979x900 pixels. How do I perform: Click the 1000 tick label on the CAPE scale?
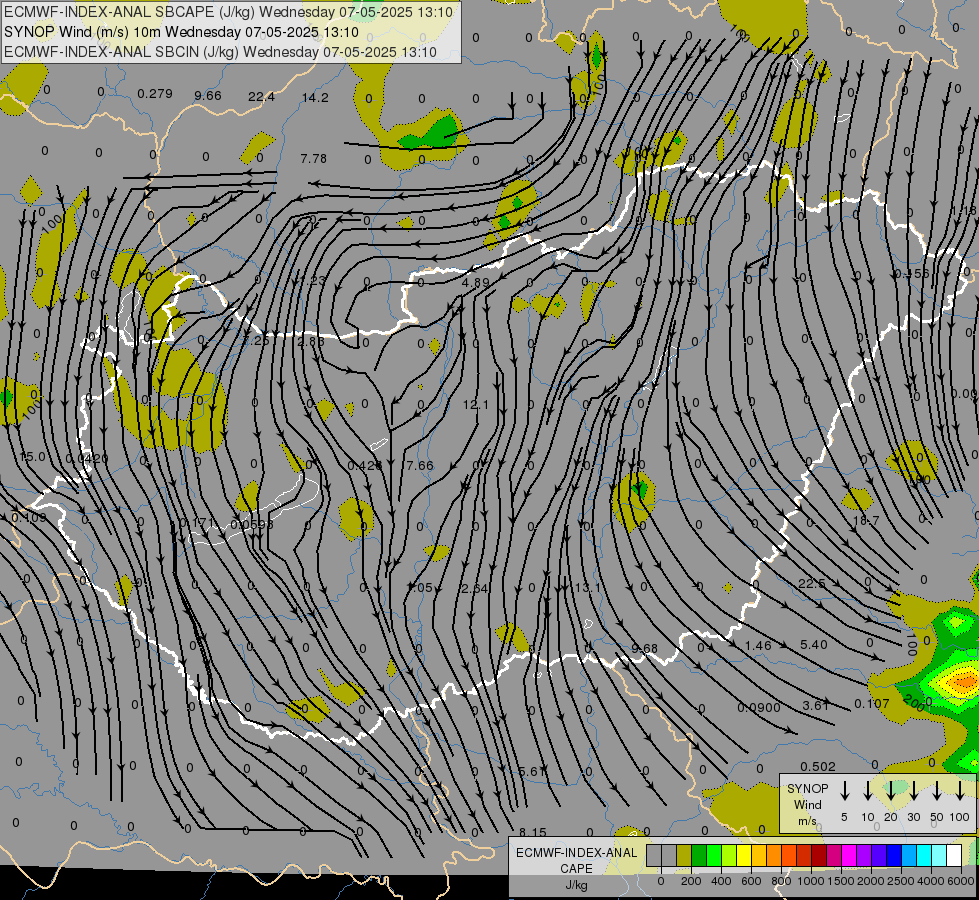click(811, 881)
